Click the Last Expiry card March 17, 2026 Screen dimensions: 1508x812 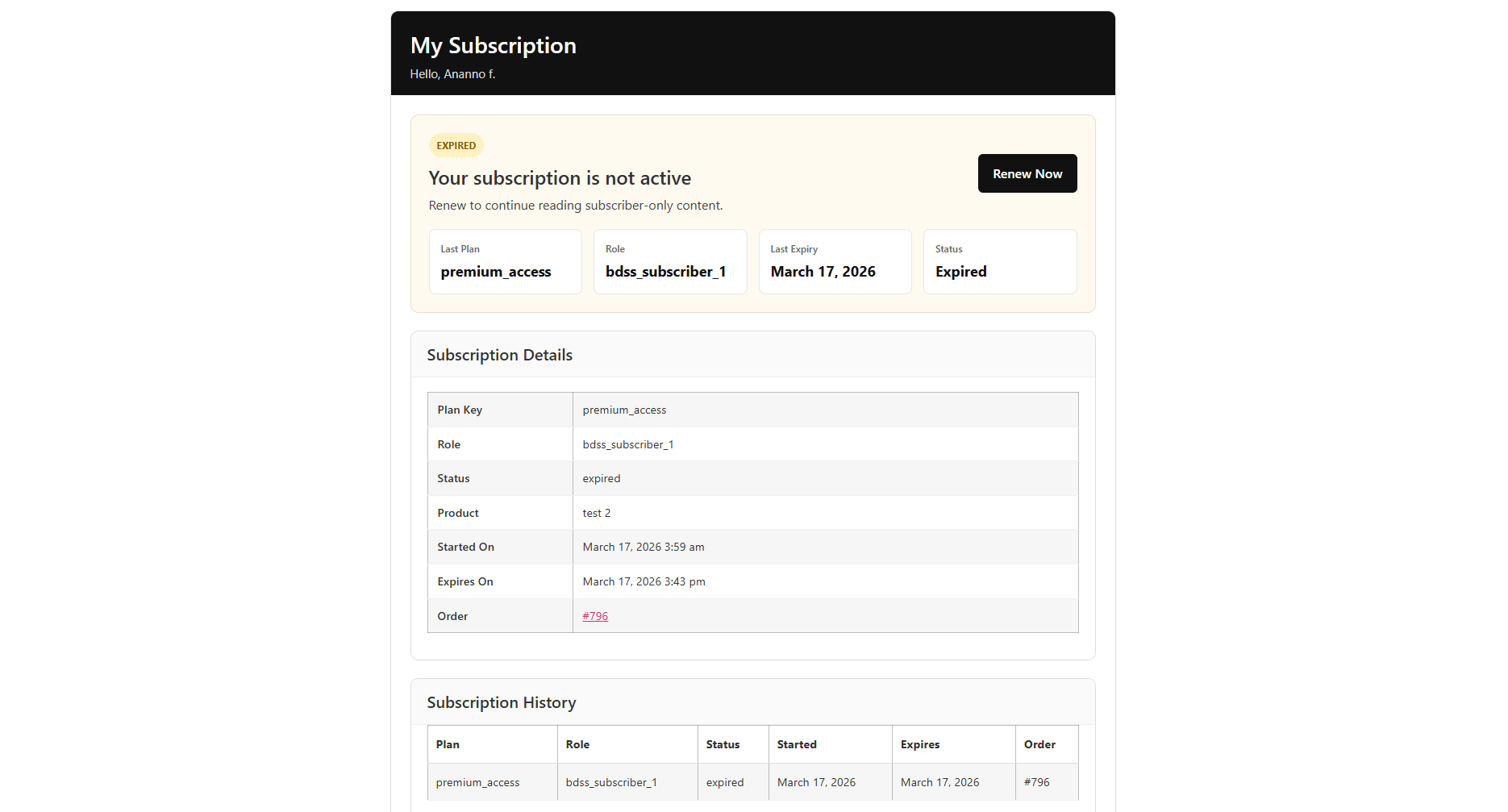tap(823, 272)
